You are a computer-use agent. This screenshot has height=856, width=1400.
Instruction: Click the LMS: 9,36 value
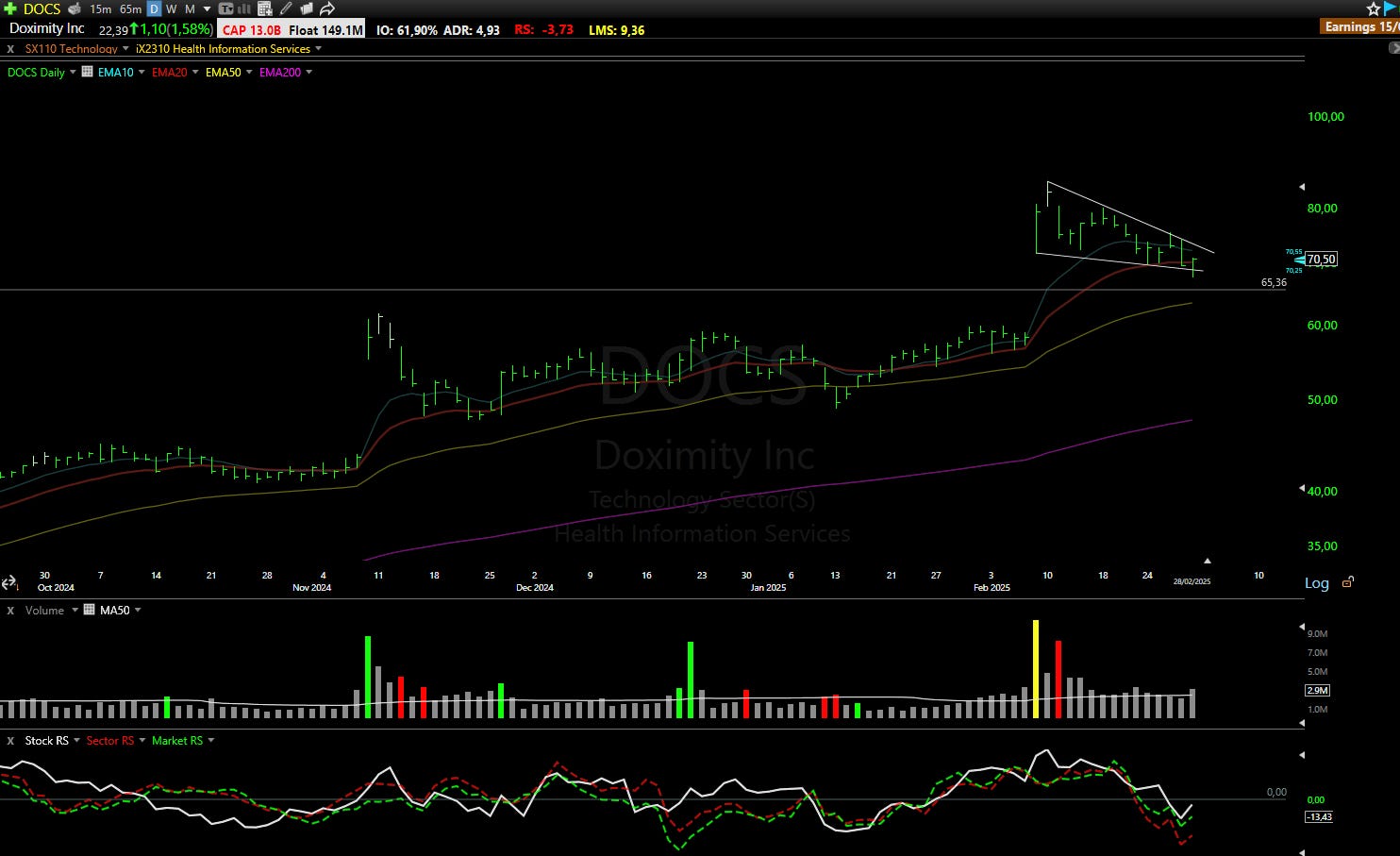(x=617, y=30)
